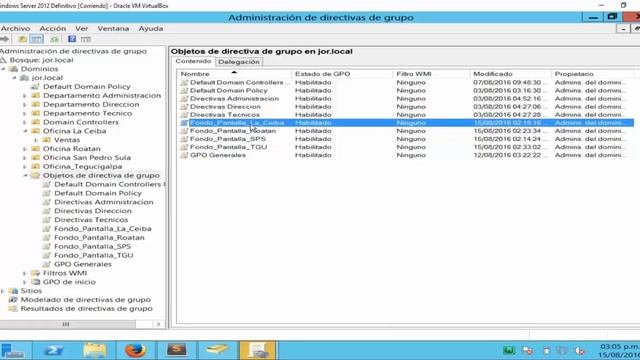Click modified date 12/08/2016 03:22:22

(507, 155)
